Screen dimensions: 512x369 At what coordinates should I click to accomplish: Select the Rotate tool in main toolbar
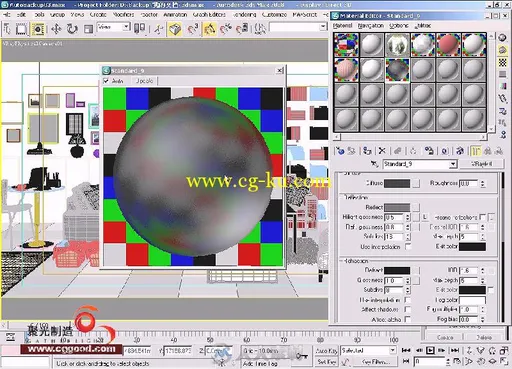pyautogui.click(x=72, y=29)
